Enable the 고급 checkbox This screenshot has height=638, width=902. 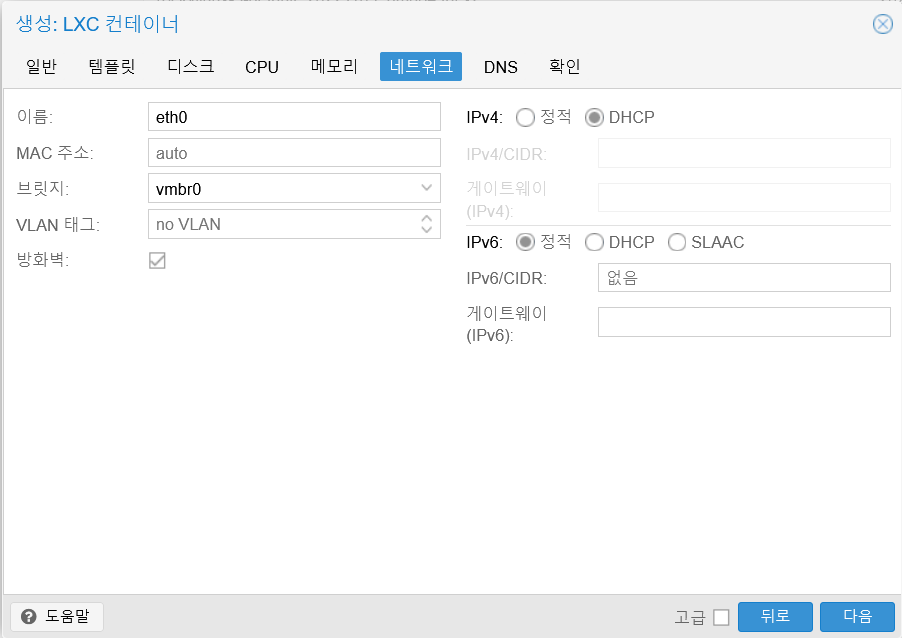[721, 617]
